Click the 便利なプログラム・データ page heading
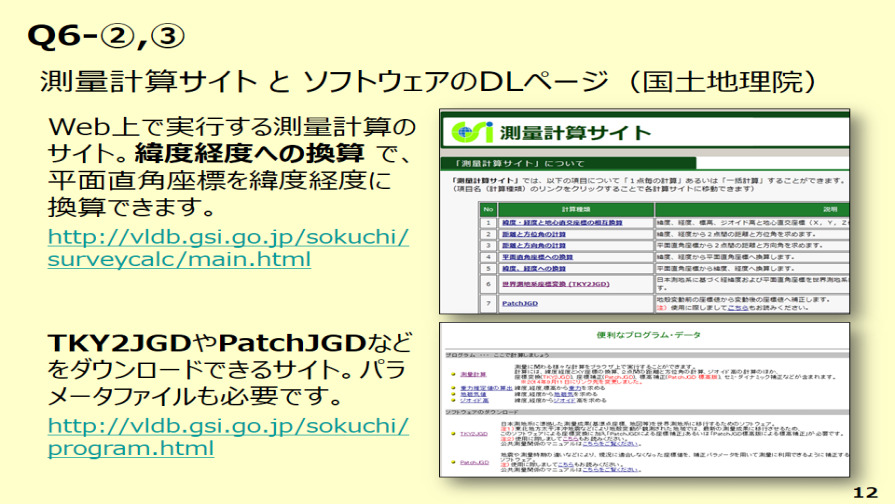This screenshot has height=504, width=895. [650, 336]
